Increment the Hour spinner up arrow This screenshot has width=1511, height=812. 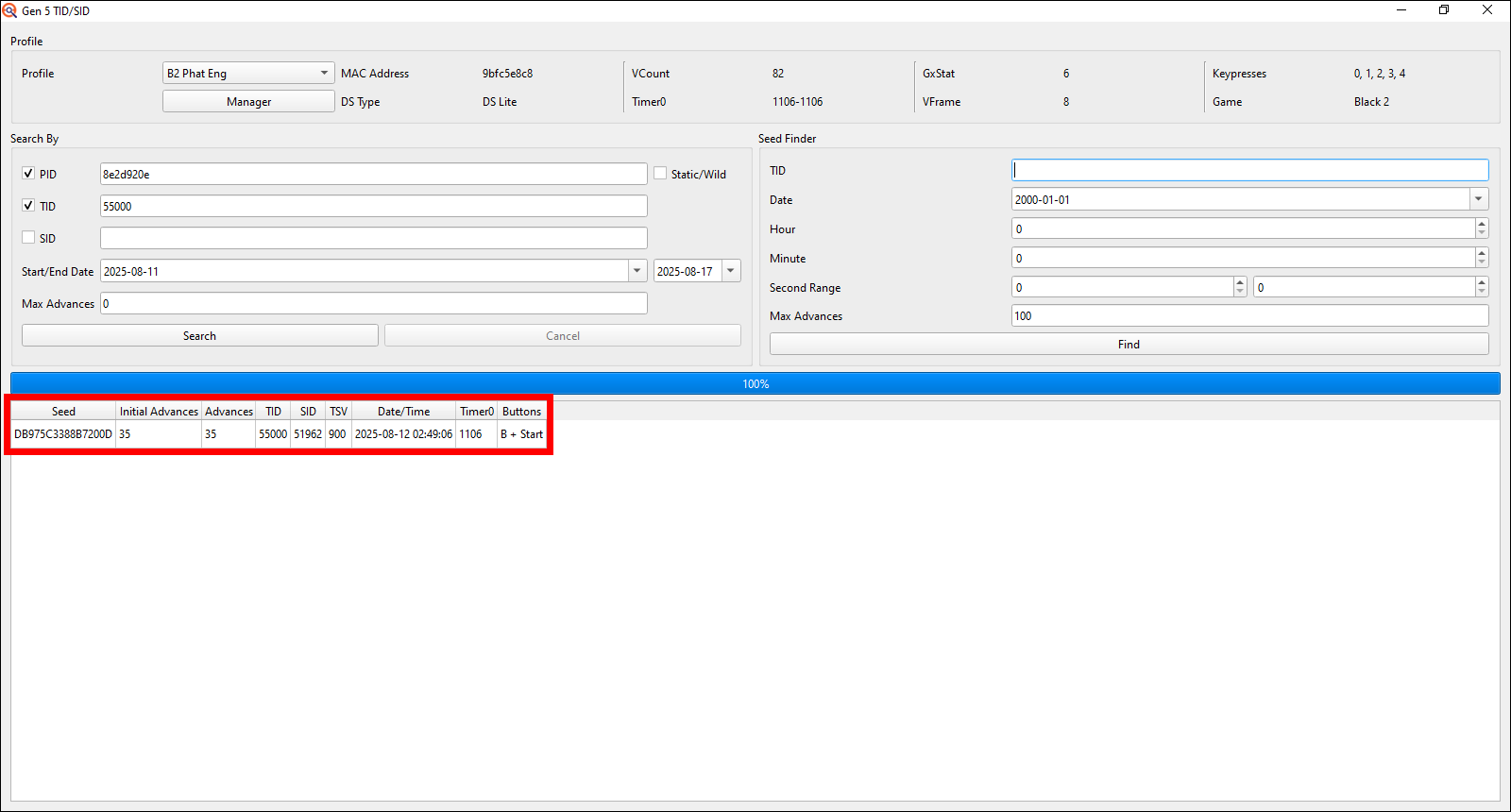pos(1481,224)
